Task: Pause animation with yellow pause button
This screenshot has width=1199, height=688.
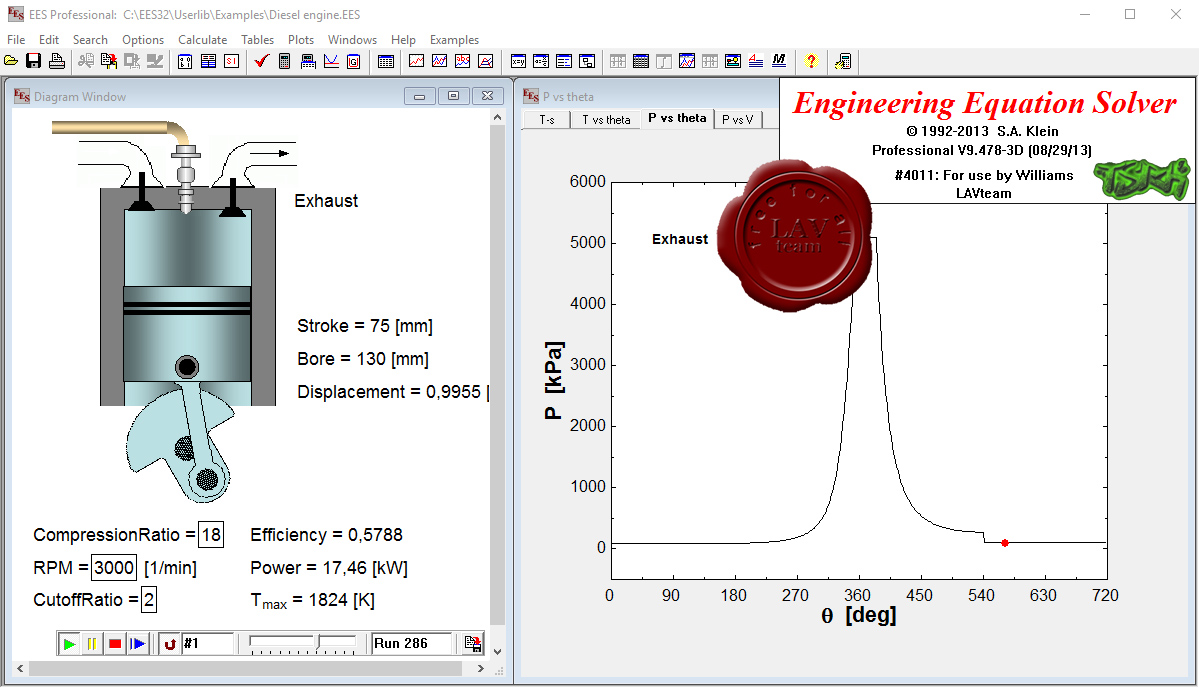Action: pos(92,644)
